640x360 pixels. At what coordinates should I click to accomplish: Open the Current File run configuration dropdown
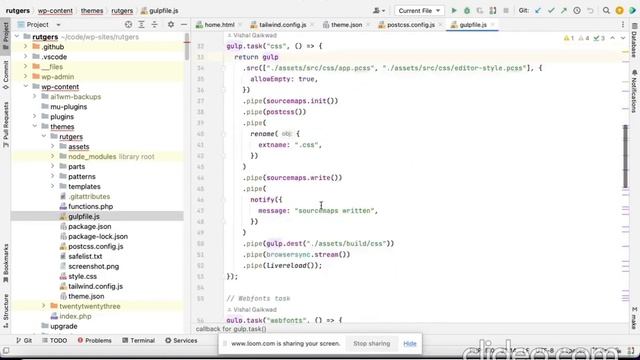419,11
